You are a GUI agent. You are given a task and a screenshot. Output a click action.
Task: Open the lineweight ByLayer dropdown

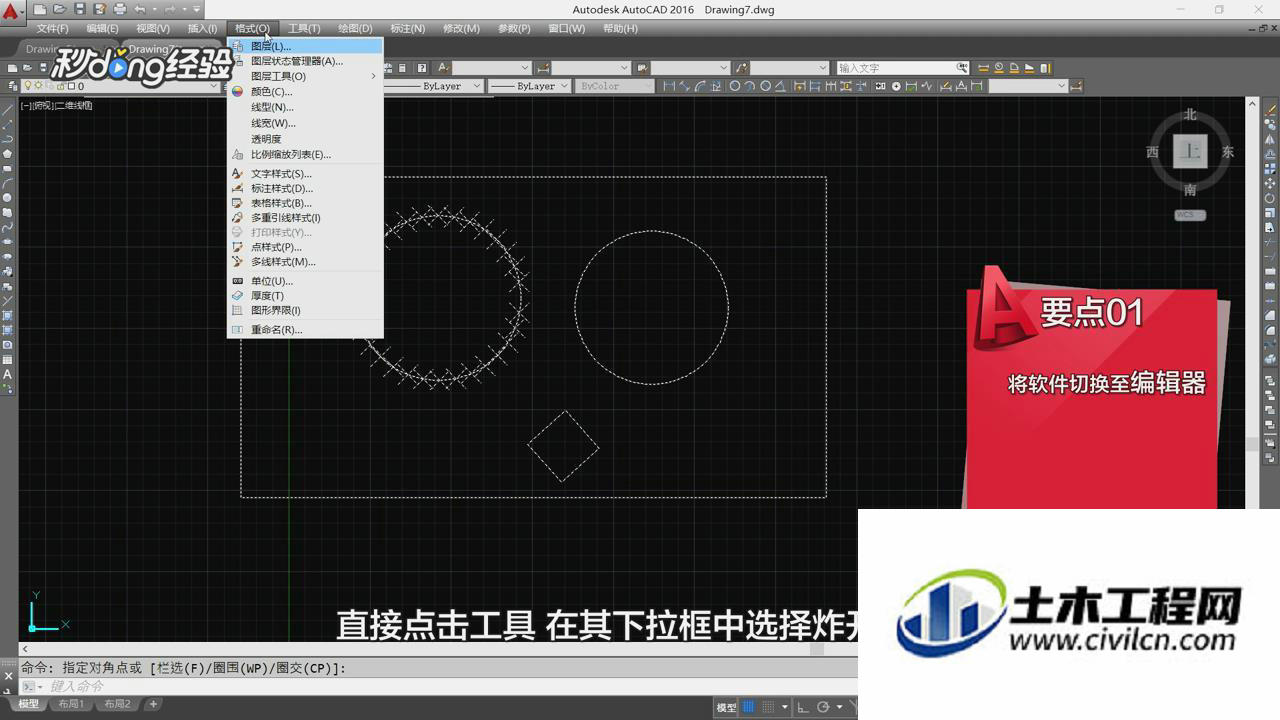529,86
